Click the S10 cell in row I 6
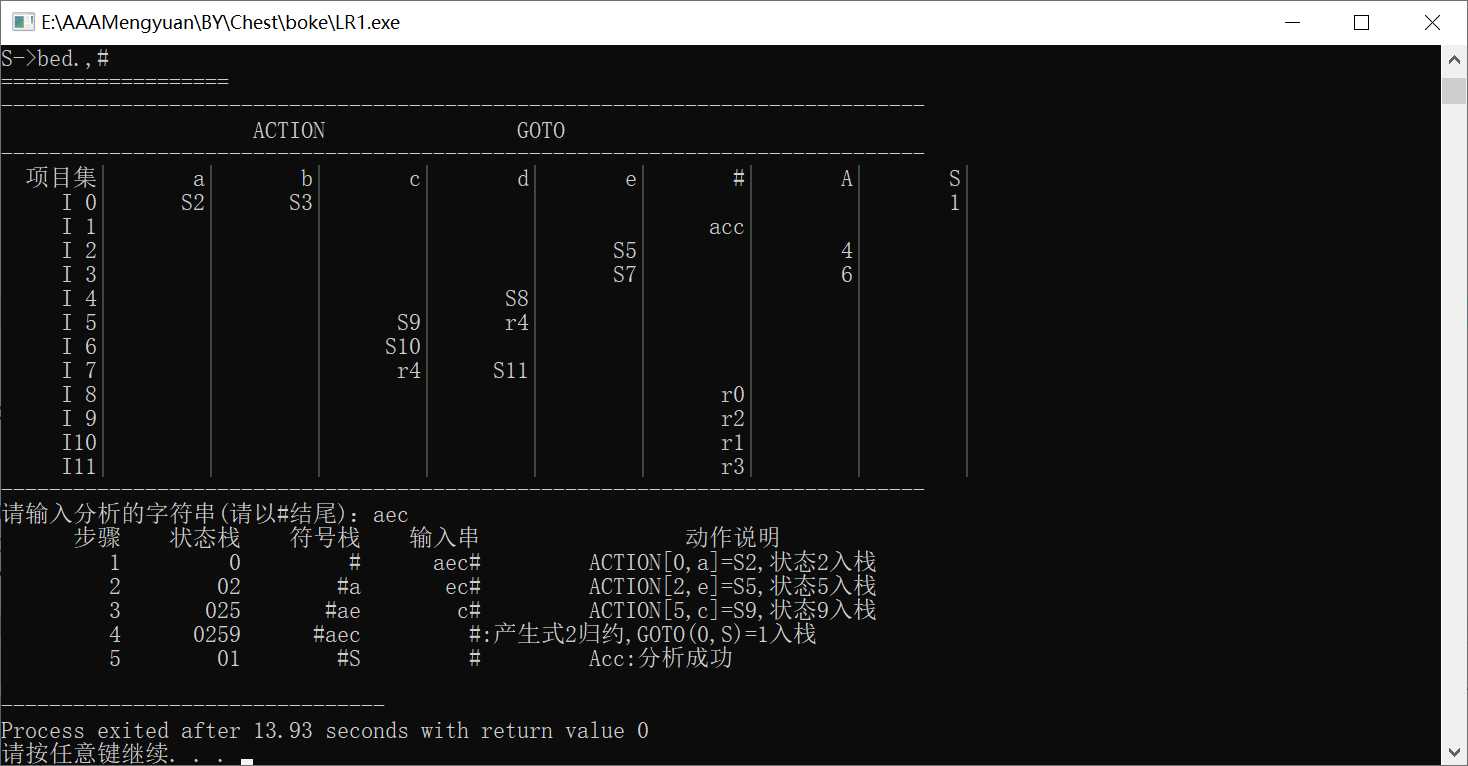 point(403,347)
